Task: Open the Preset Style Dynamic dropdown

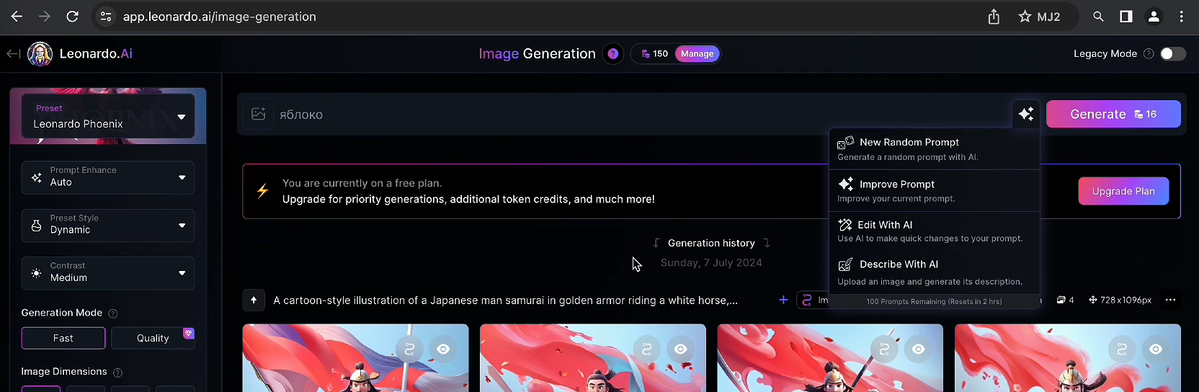Action: pyautogui.click(x=108, y=225)
